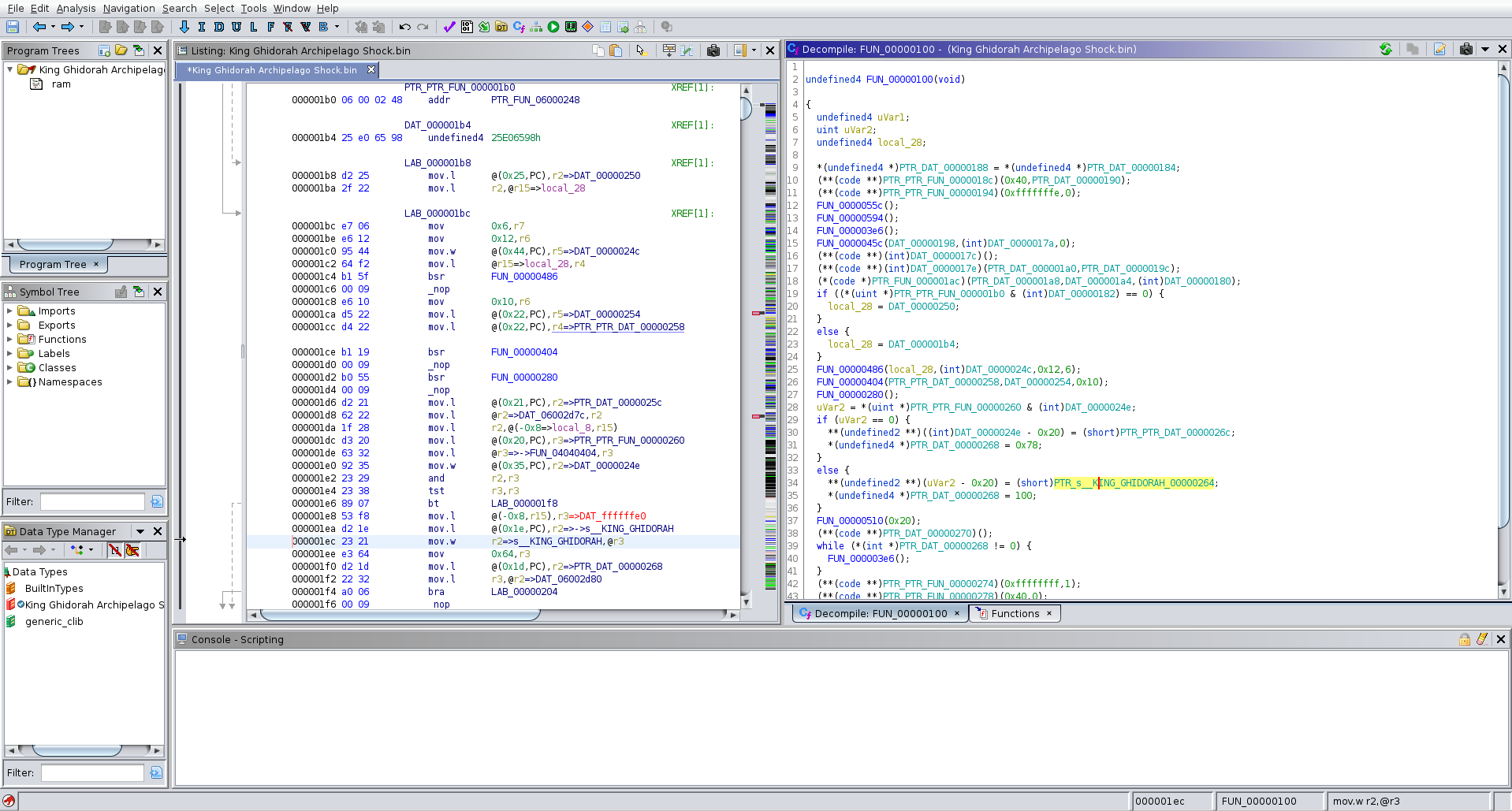Follow the FUN_00000486 reference in listing

523,277
